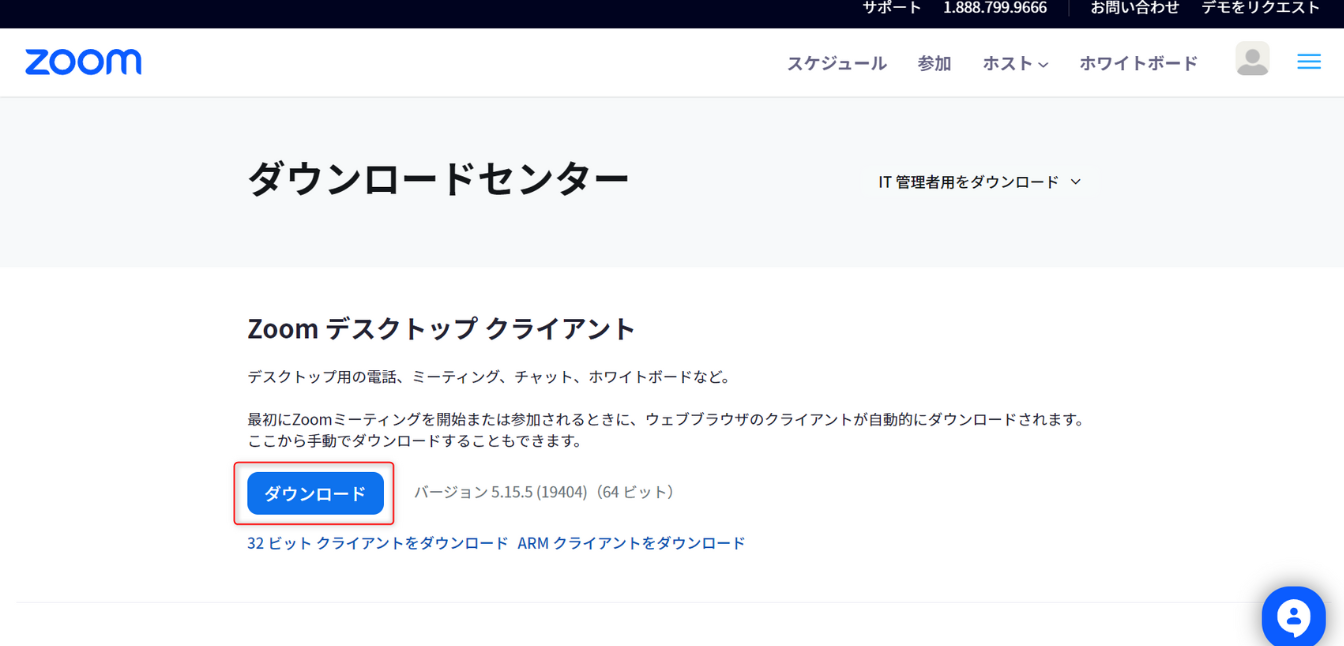
Task: Click the ダウンロードセンター page heading
Action: click(438, 180)
